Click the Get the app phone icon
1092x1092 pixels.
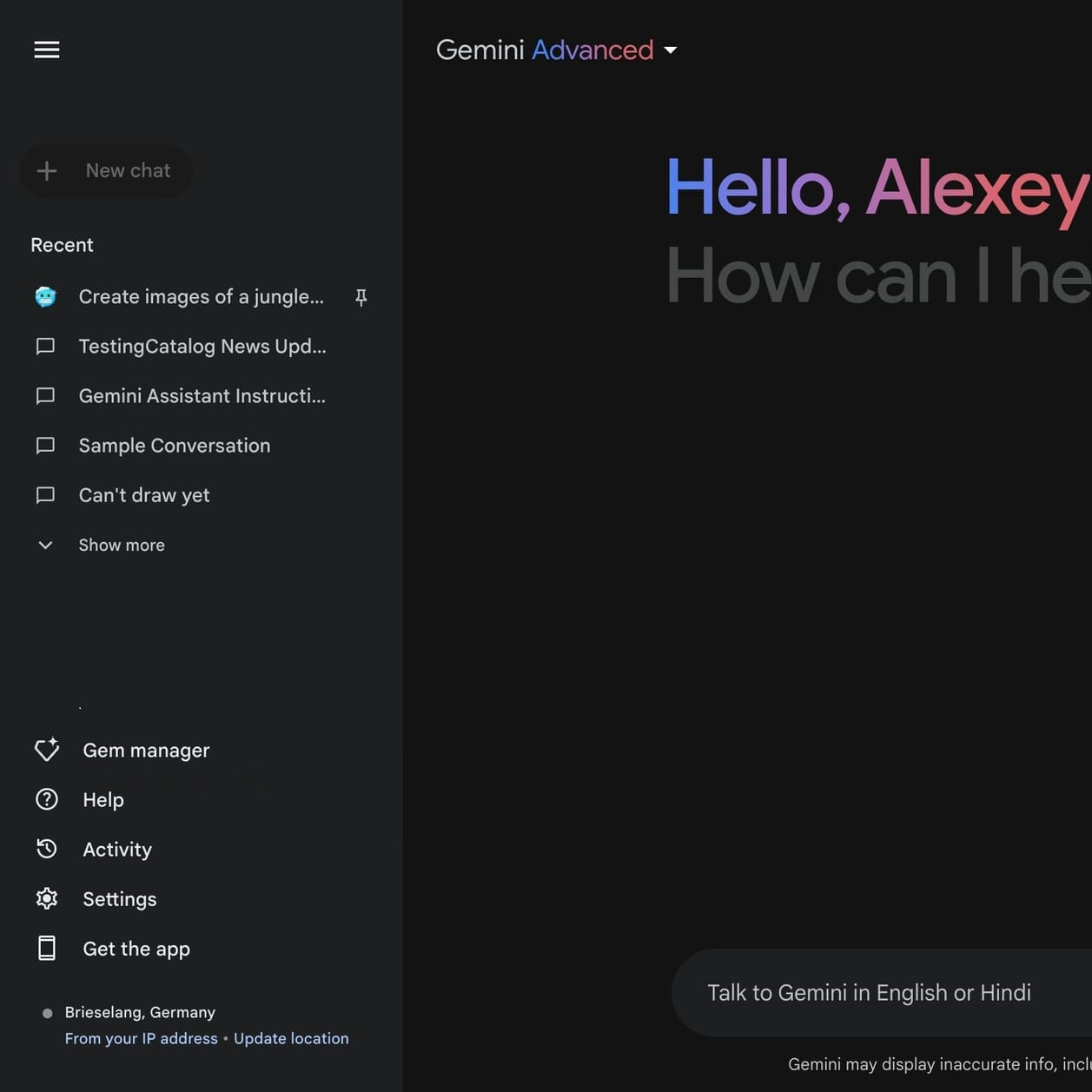pyautogui.click(x=47, y=949)
